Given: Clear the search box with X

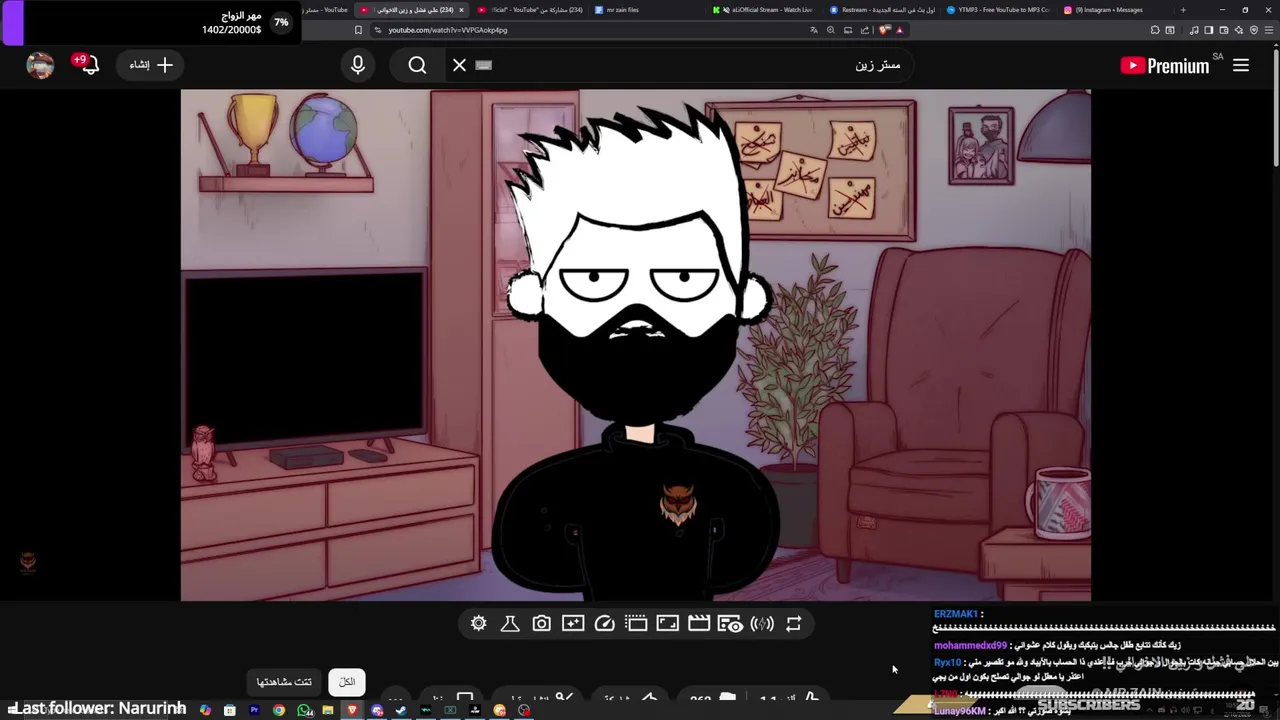Looking at the screenshot, I should [459, 65].
